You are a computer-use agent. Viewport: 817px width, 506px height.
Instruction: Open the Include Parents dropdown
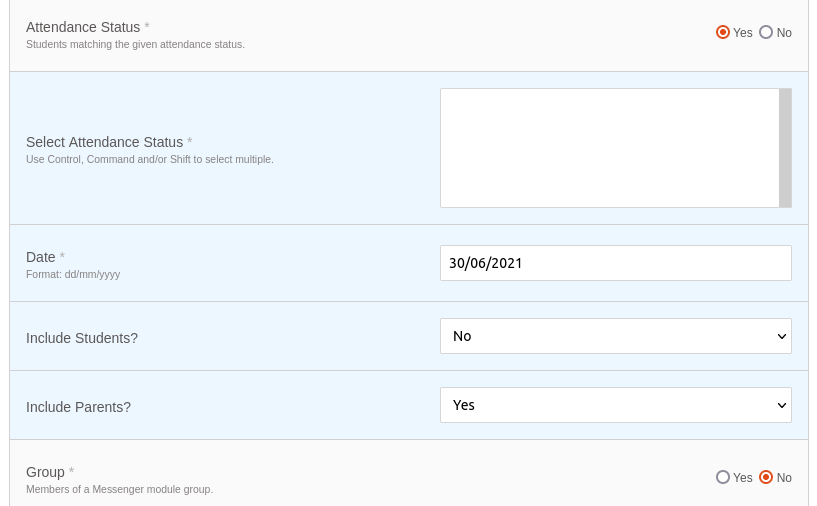tap(615, 405)
